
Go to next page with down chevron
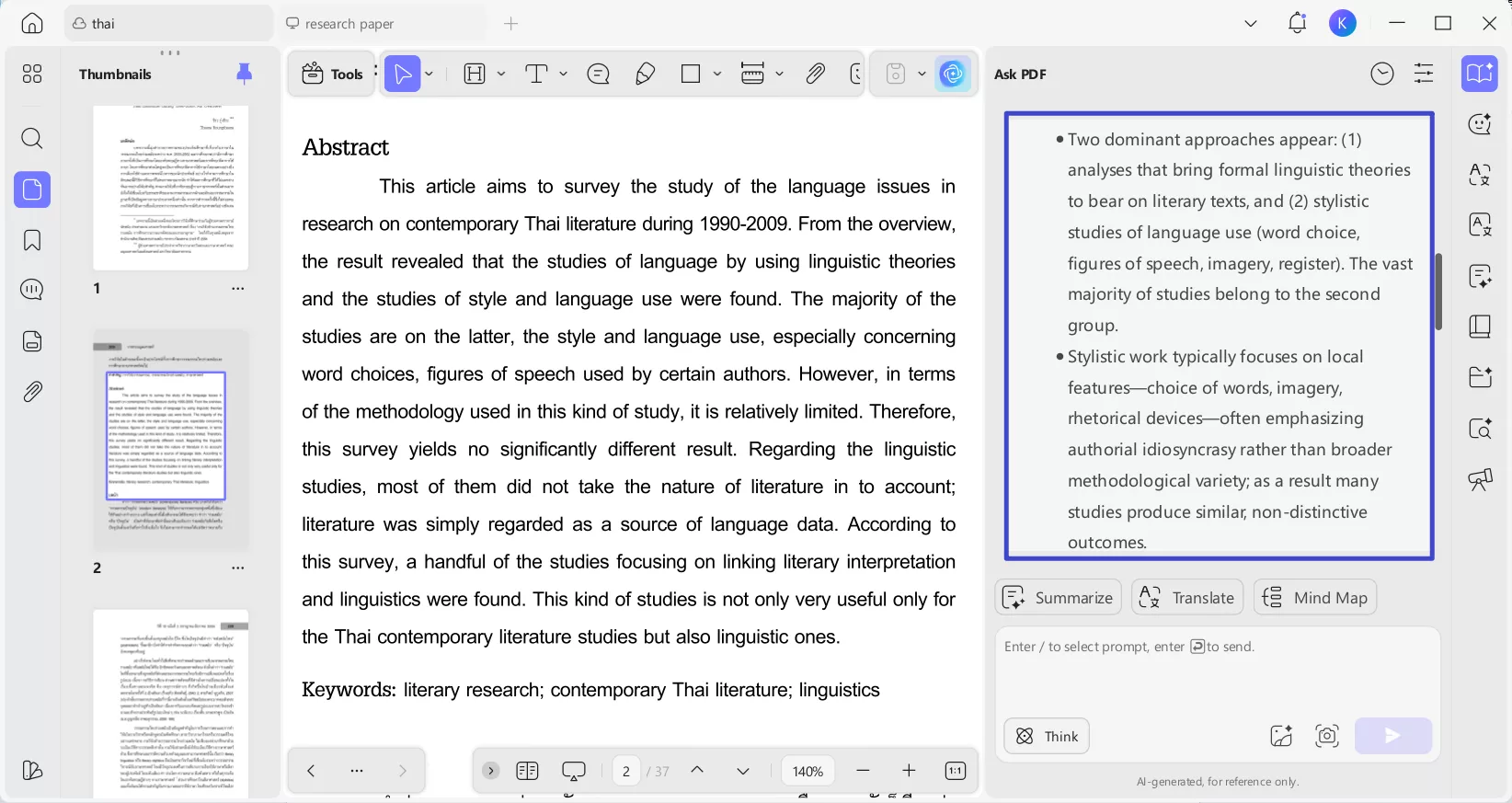(743, 771)
